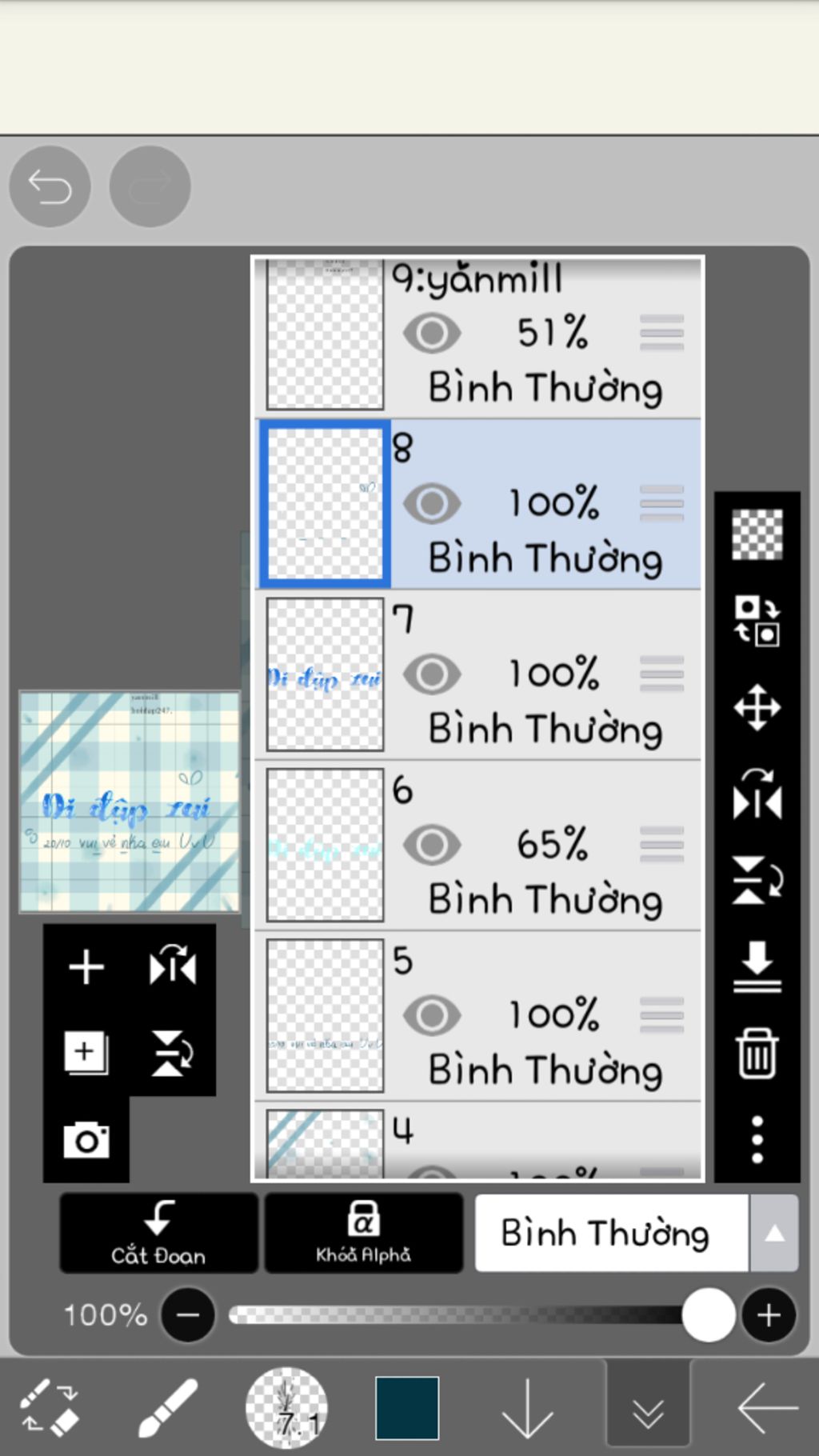Add a new layer with plus icon

(86, 967)
